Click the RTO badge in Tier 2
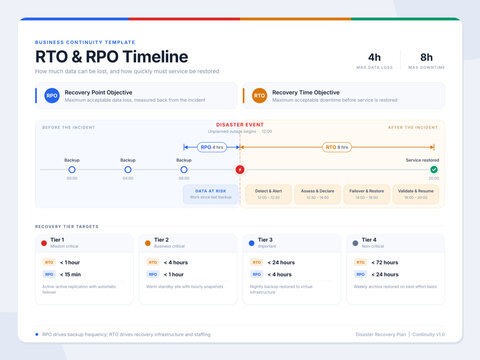Screen dimensions: 480x360 pos(153,262)
